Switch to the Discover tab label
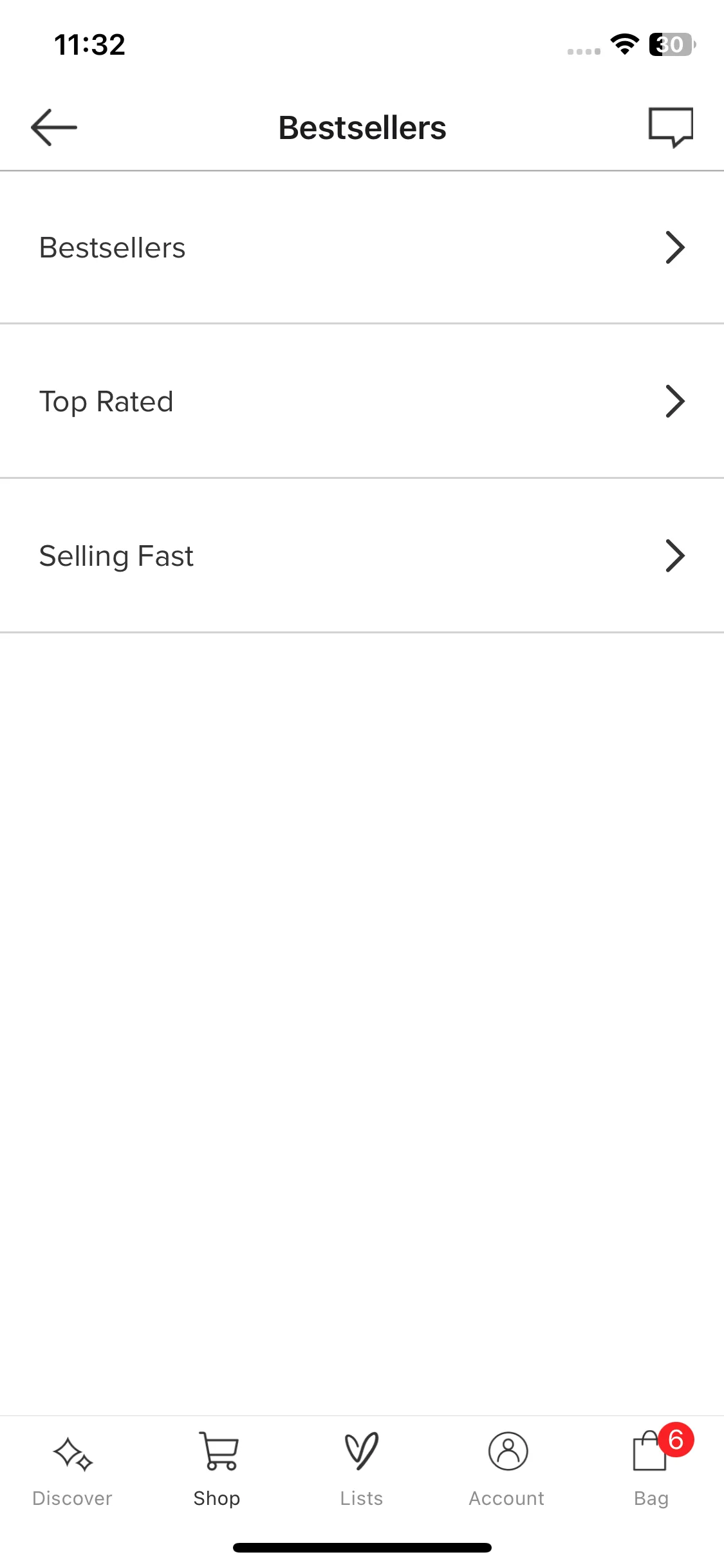This screenshot has height=1568, width=724. click(72, 1498)
